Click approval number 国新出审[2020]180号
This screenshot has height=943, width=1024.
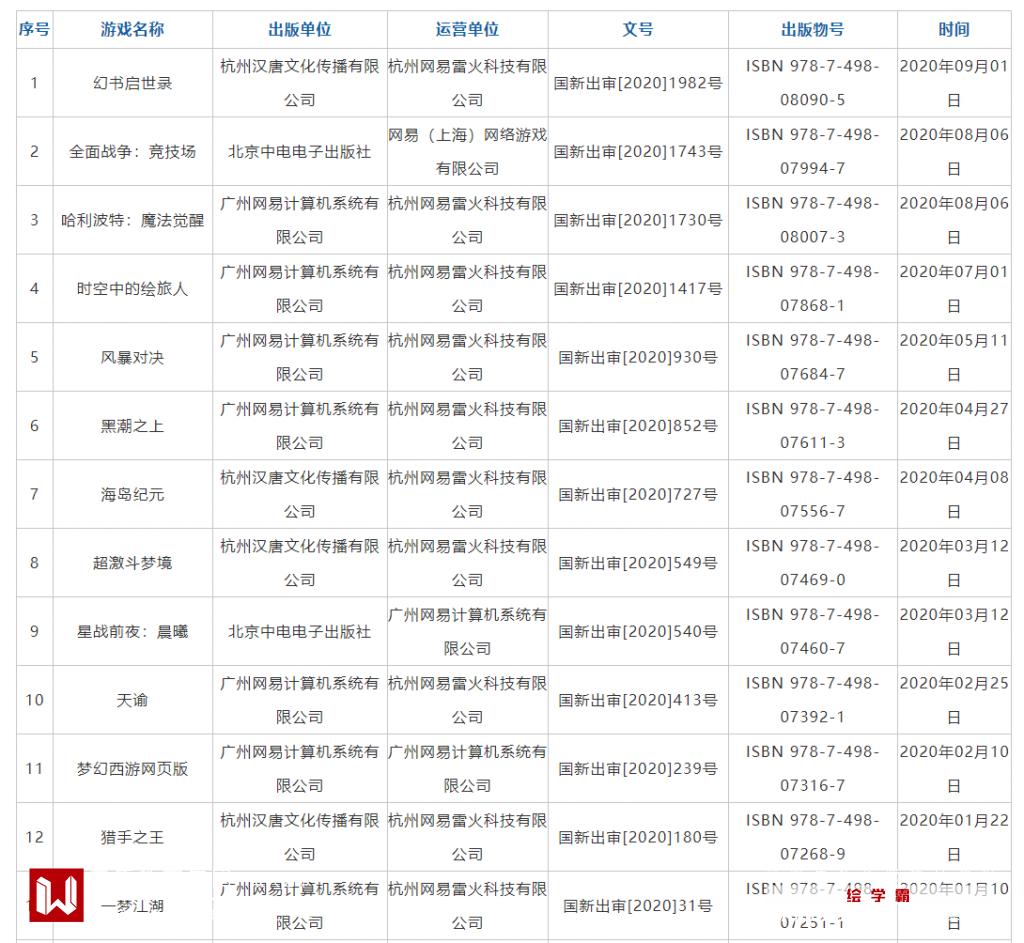[638, 837]
